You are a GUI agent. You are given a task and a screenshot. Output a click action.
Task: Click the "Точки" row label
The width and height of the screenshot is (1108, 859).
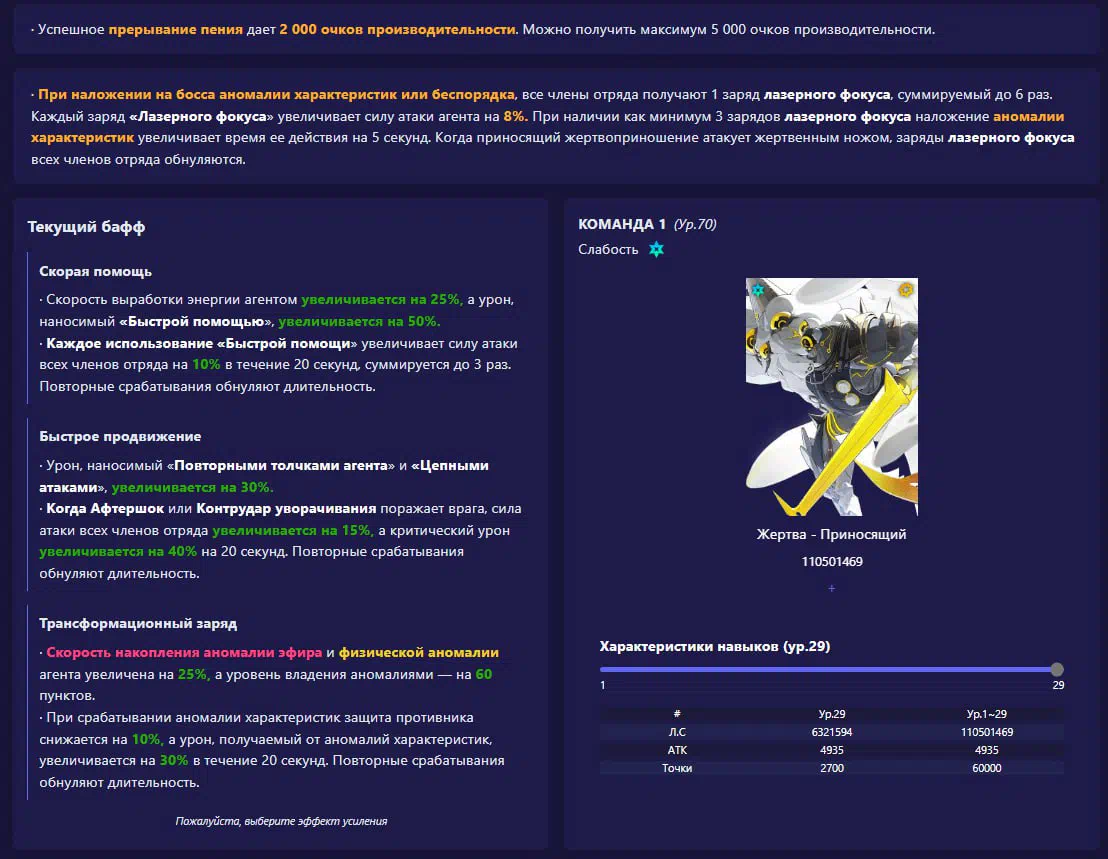(x=677, y=768)
